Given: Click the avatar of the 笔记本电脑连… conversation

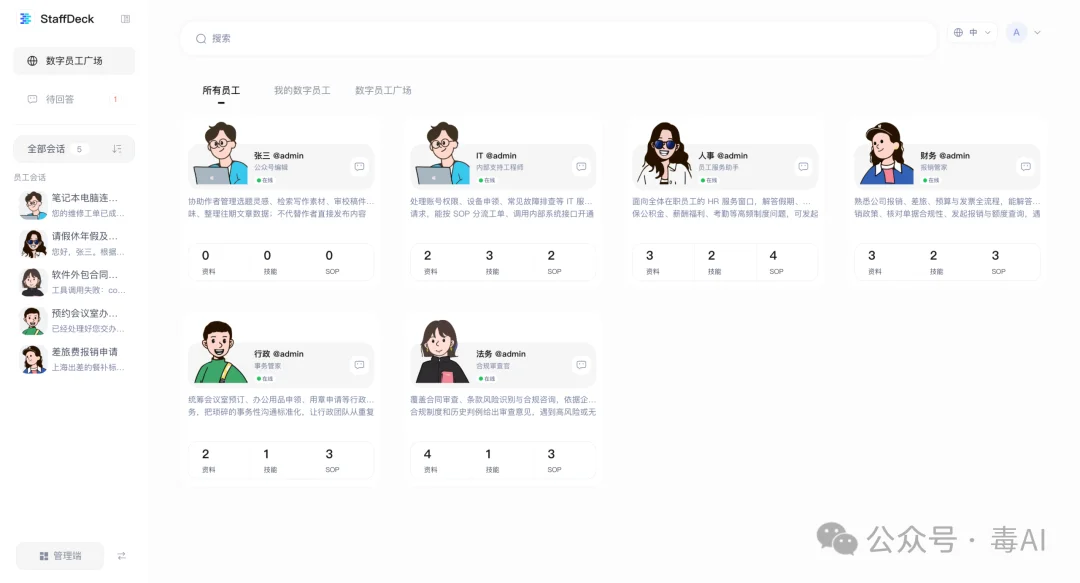Looking at the screenshot, I should (x=33, y=205).
